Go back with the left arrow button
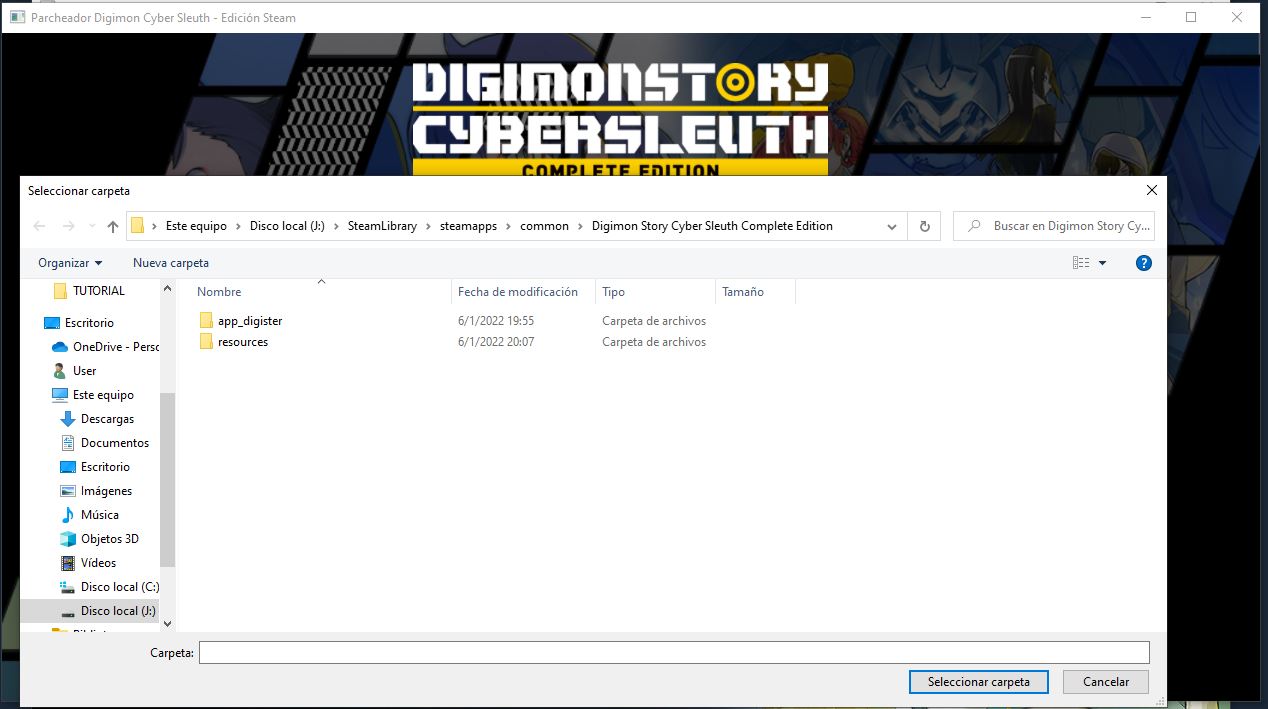This screenshot has height=709, width=1268. pos(40,226)
